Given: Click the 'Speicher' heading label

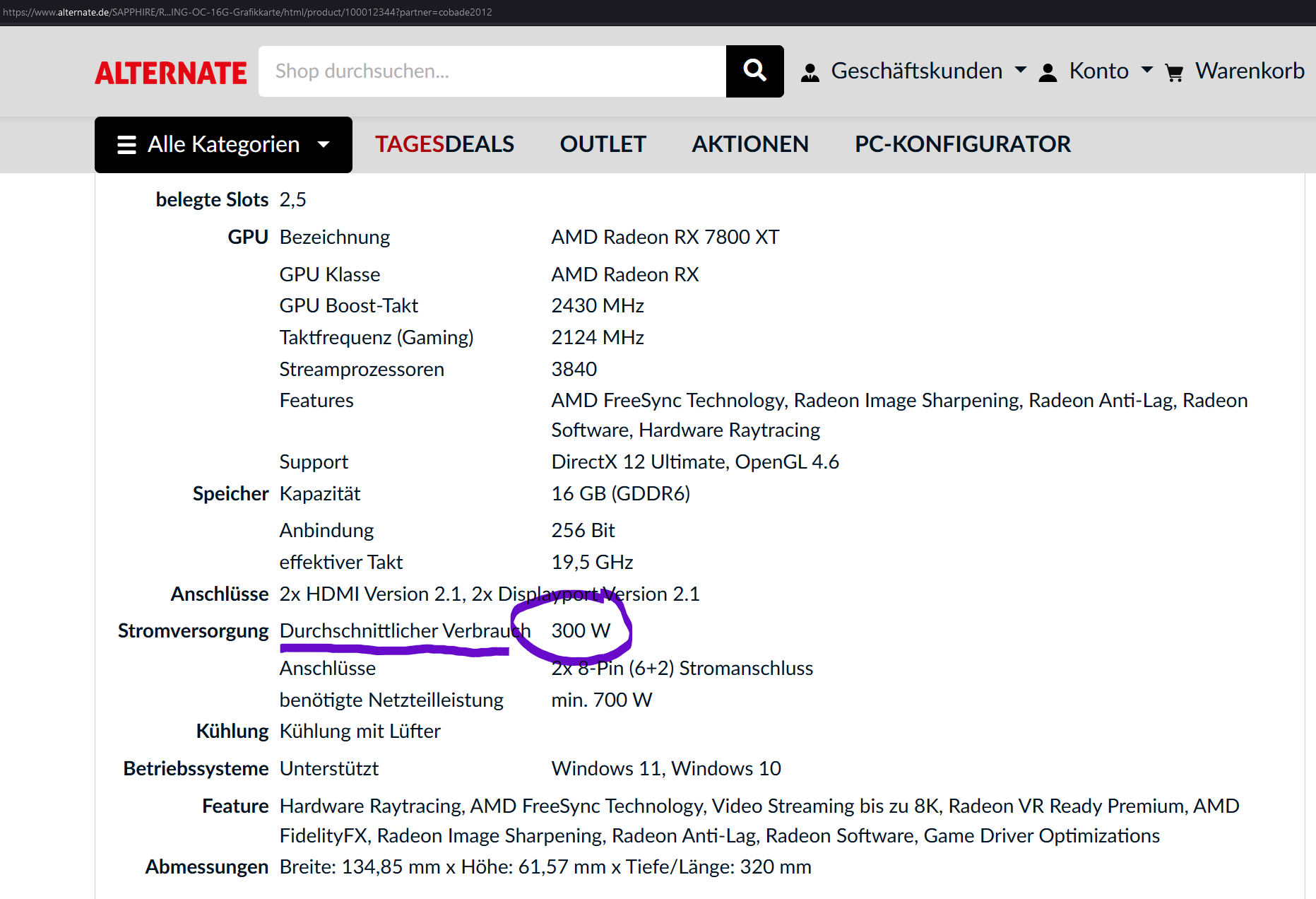Looking at the screenshot, I should coord(230,493).
